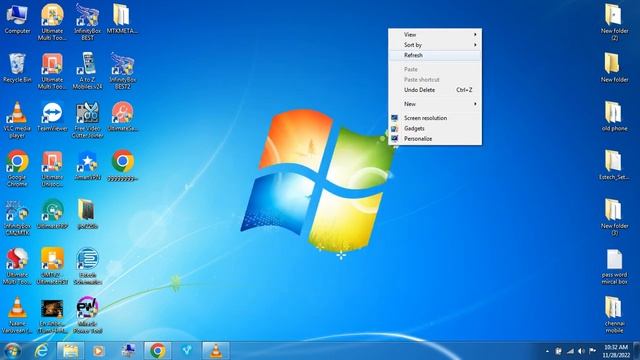Expand the New submenu in context menu
The width and height of the screenshot is (640, 360).
(x=435, y=104)
